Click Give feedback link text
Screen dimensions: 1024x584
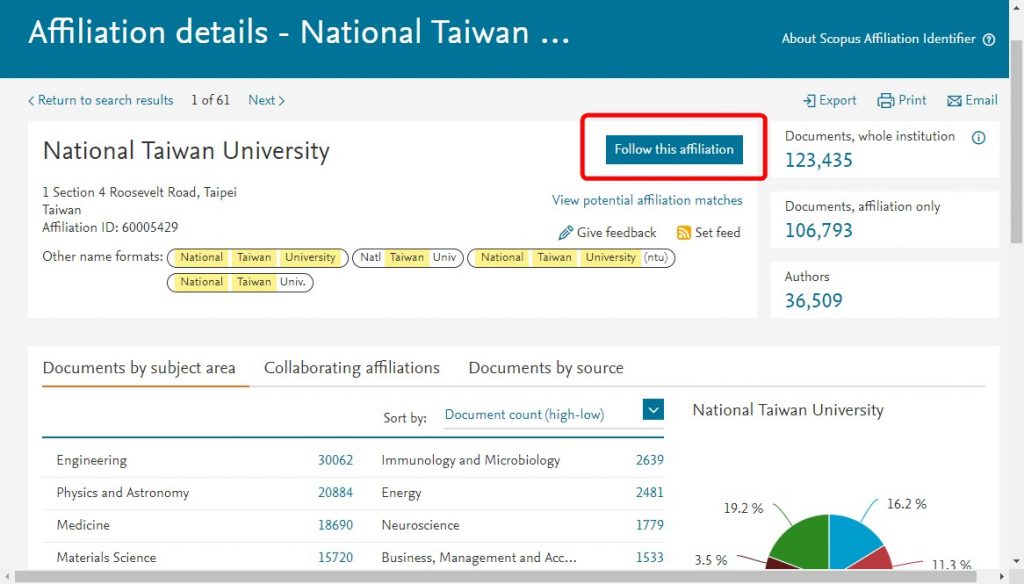(x=616, y=233)
